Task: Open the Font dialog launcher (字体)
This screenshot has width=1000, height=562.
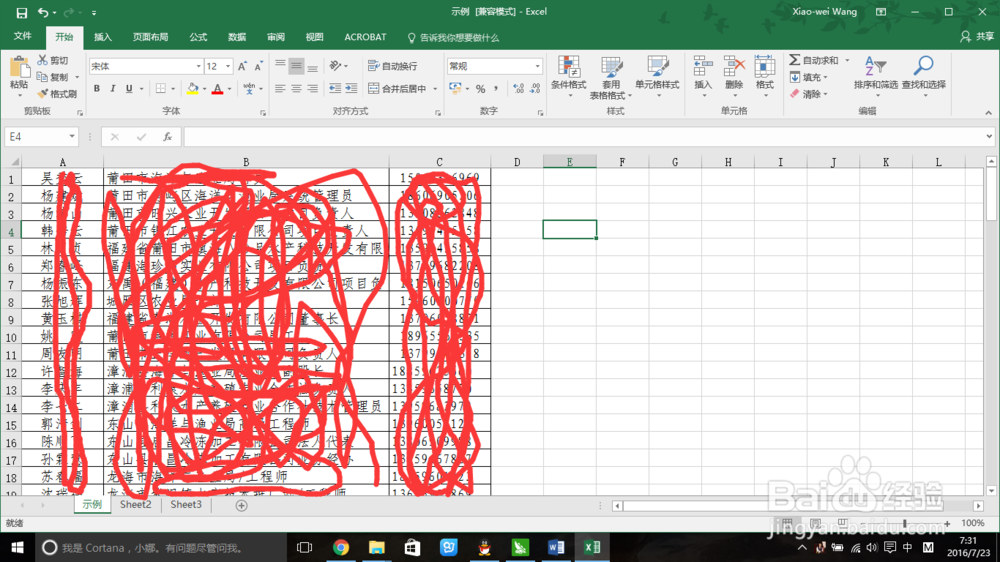Action: point(263,113)
